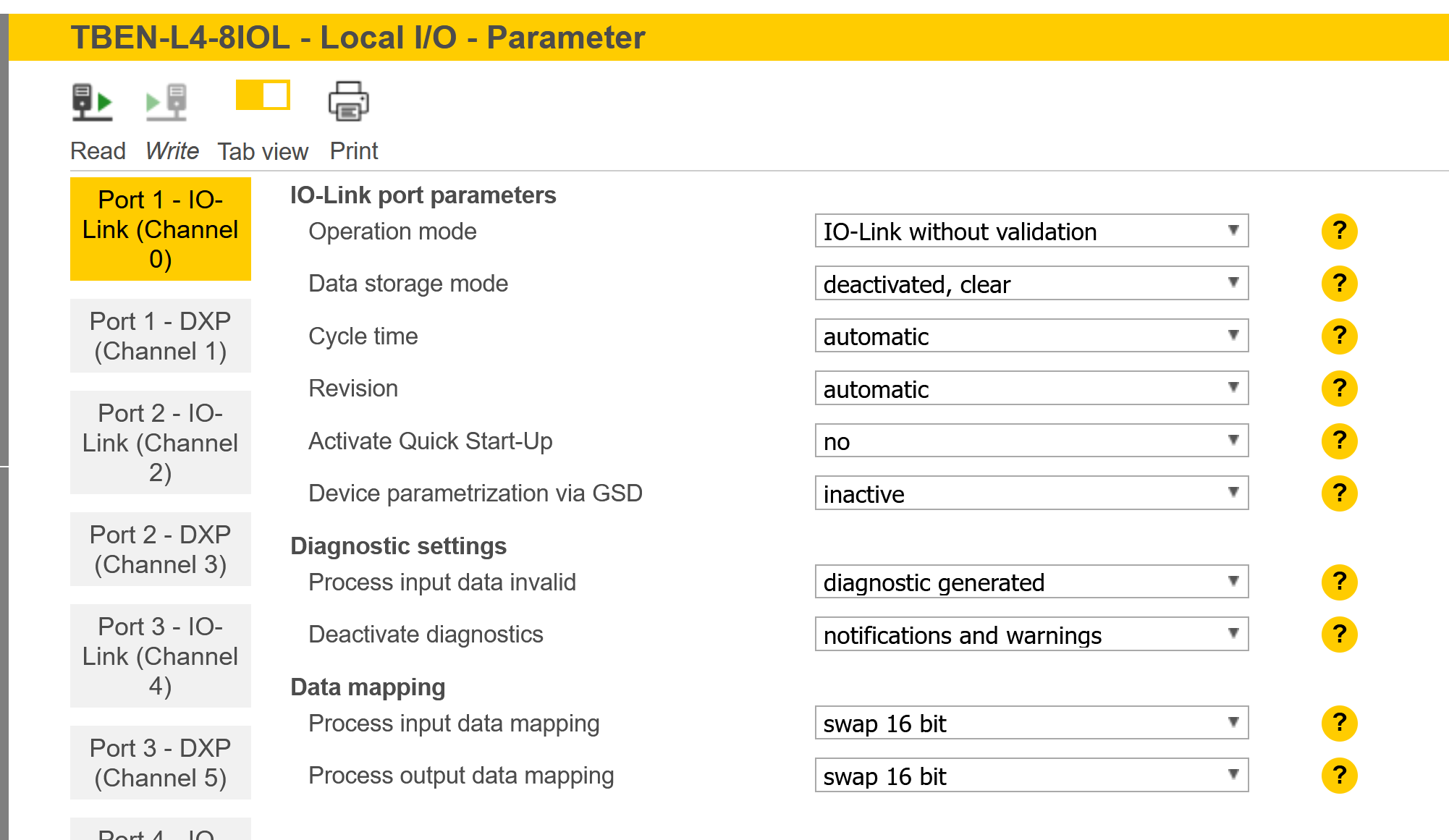
Task: Select the Port 2 - DXP (Channel 3) tab
Action: (161, 549)
